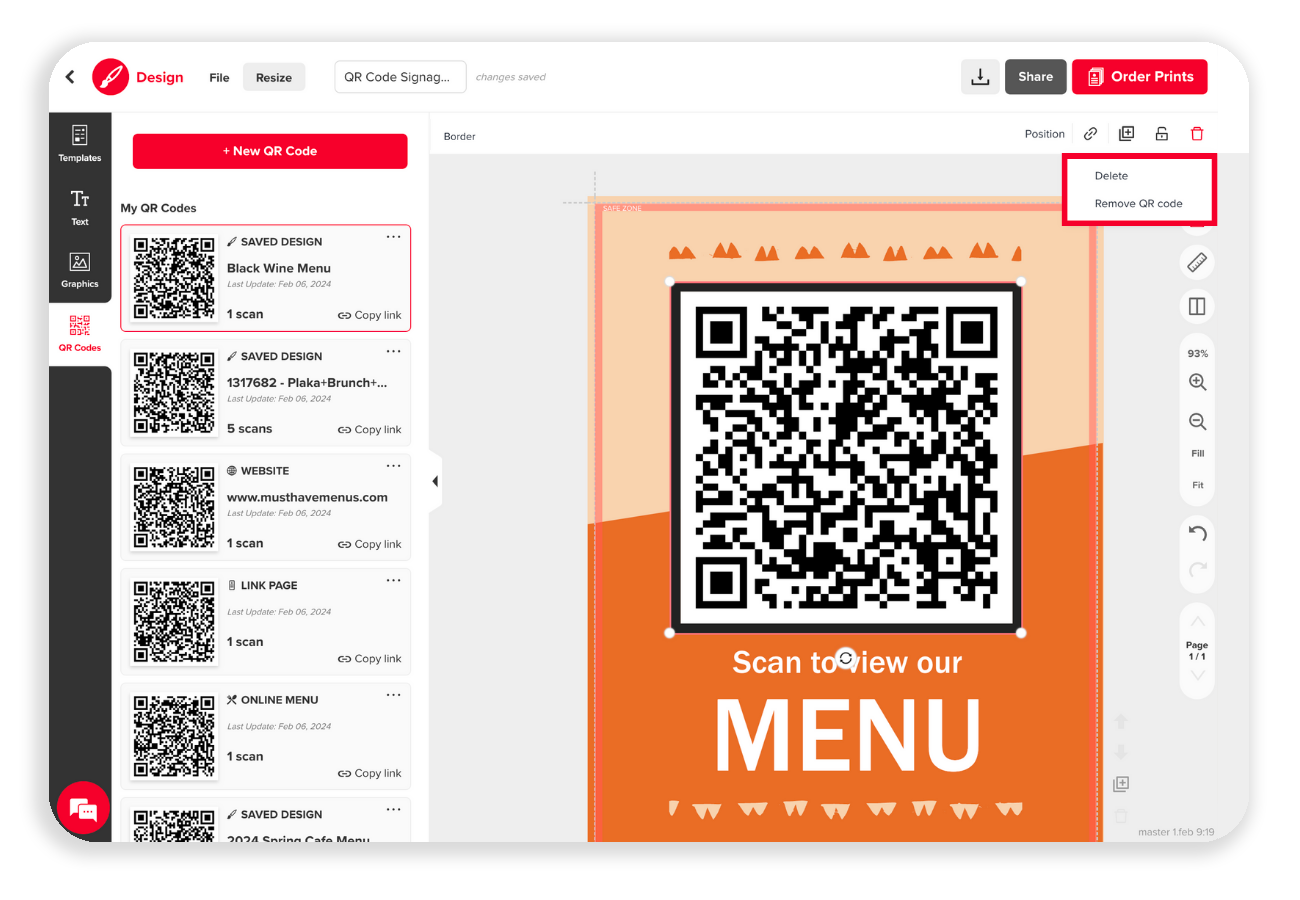Toggle the split columns view icon

pyautogui.click(x=1197, y=307)
